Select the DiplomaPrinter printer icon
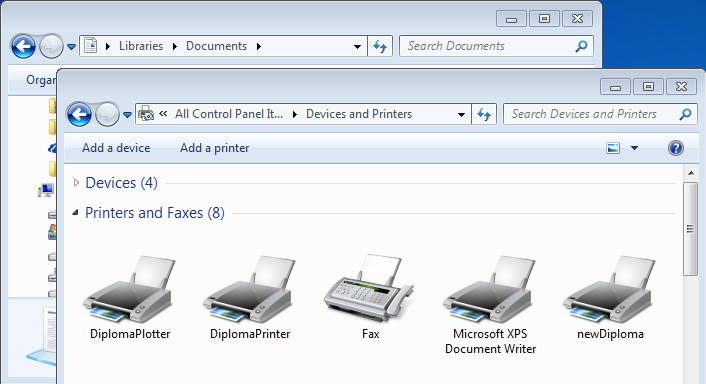706x384 pixels. click(x=250, y=289)
